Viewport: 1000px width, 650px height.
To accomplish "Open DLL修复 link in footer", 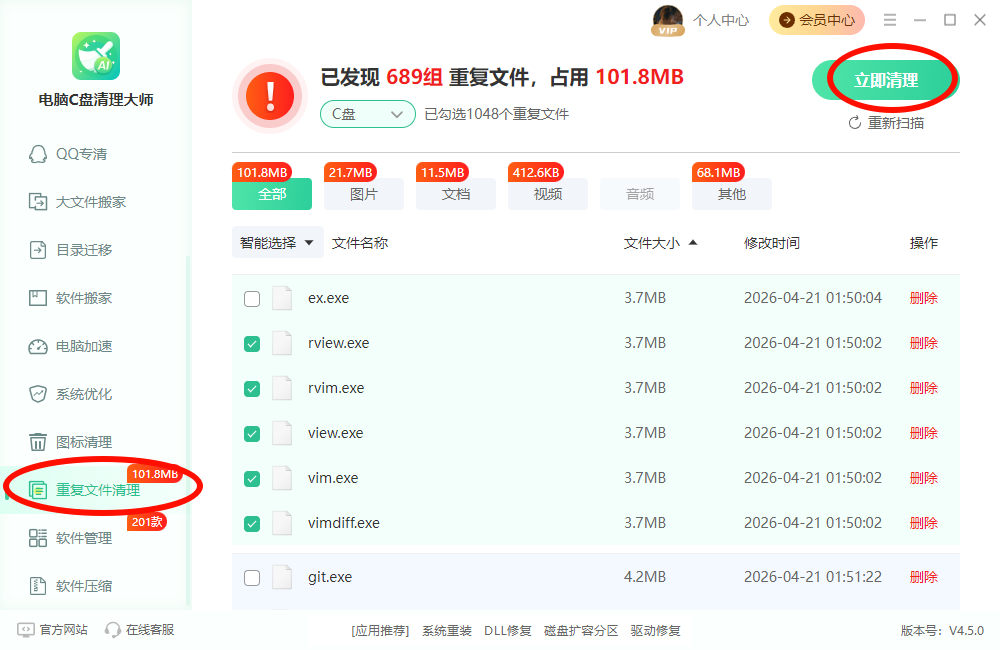I will click(508, 631).
